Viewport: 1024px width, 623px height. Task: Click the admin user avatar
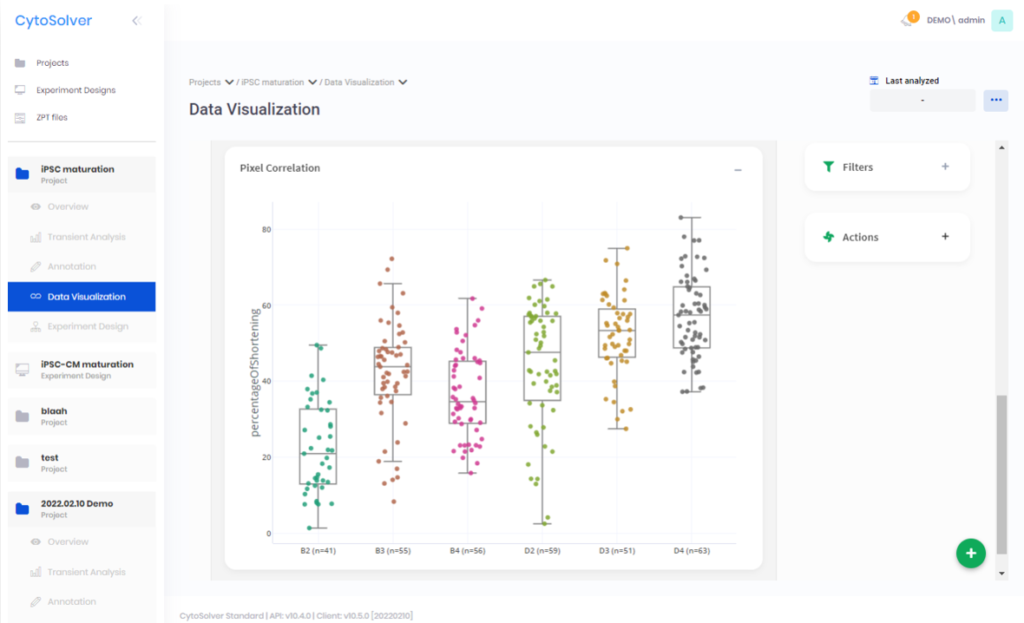[x=1001, y=20]
